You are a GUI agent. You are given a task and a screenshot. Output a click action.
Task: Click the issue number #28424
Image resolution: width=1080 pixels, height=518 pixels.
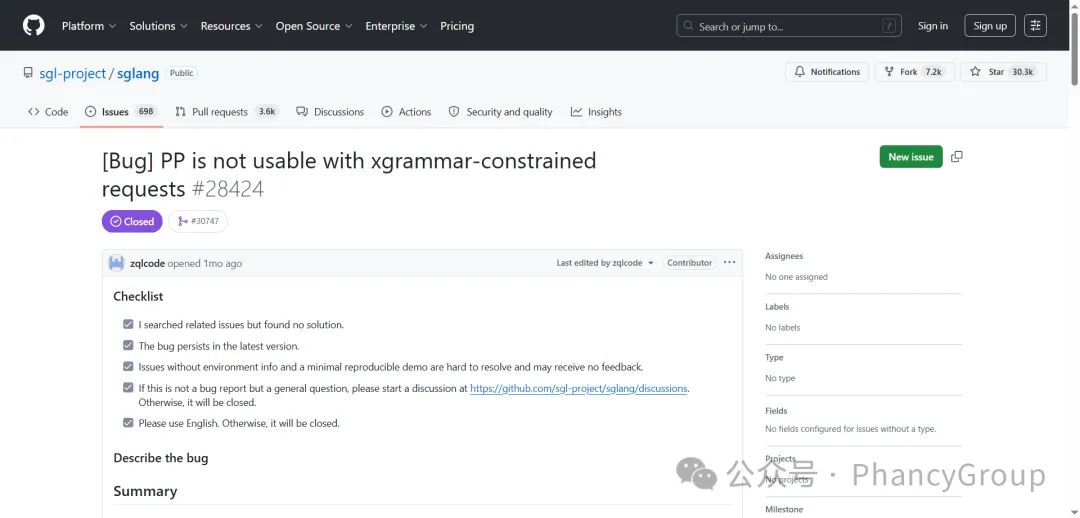tap(227, 189)
